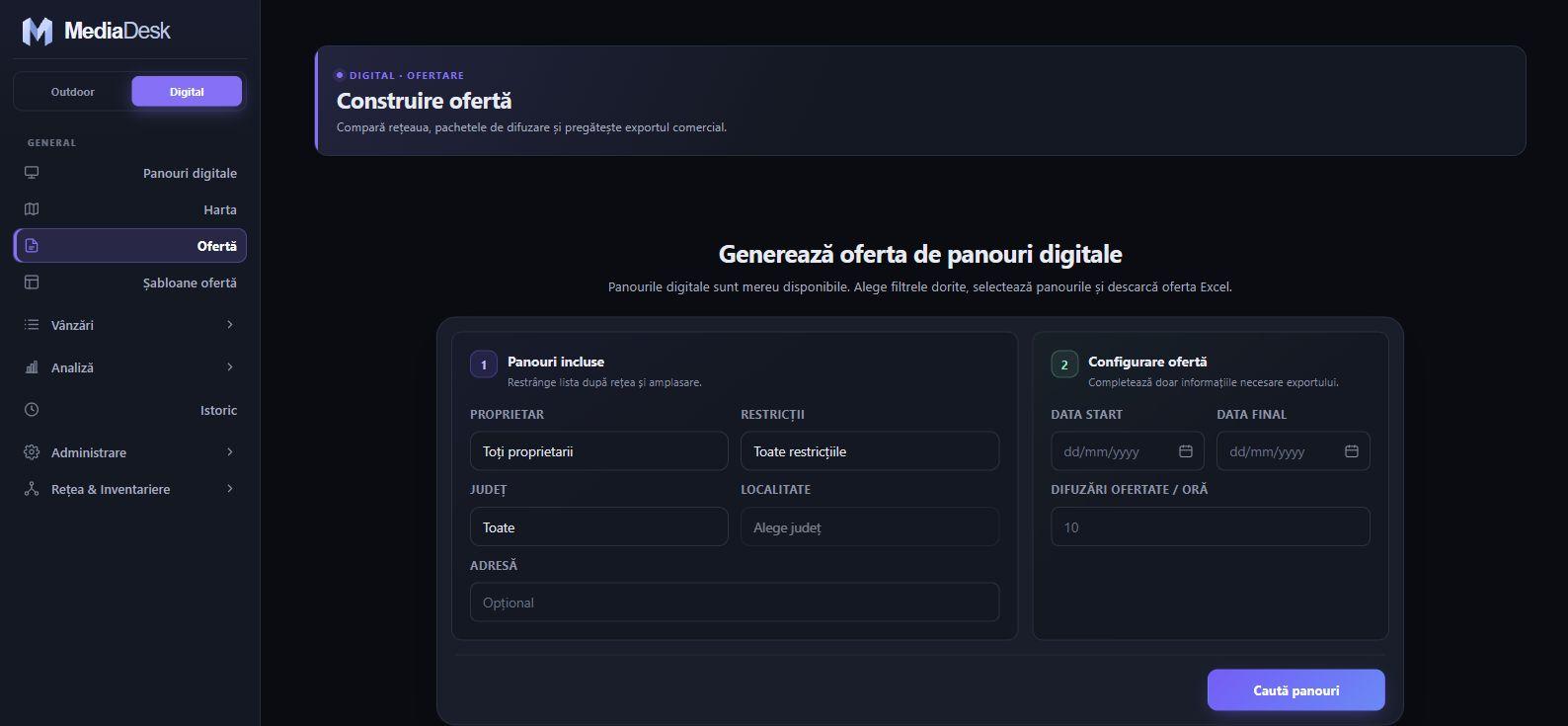Click the gear icon beside Administrare
This screenshot has height=726, width=1568.
pyautogui.click(x=32, y=452)
